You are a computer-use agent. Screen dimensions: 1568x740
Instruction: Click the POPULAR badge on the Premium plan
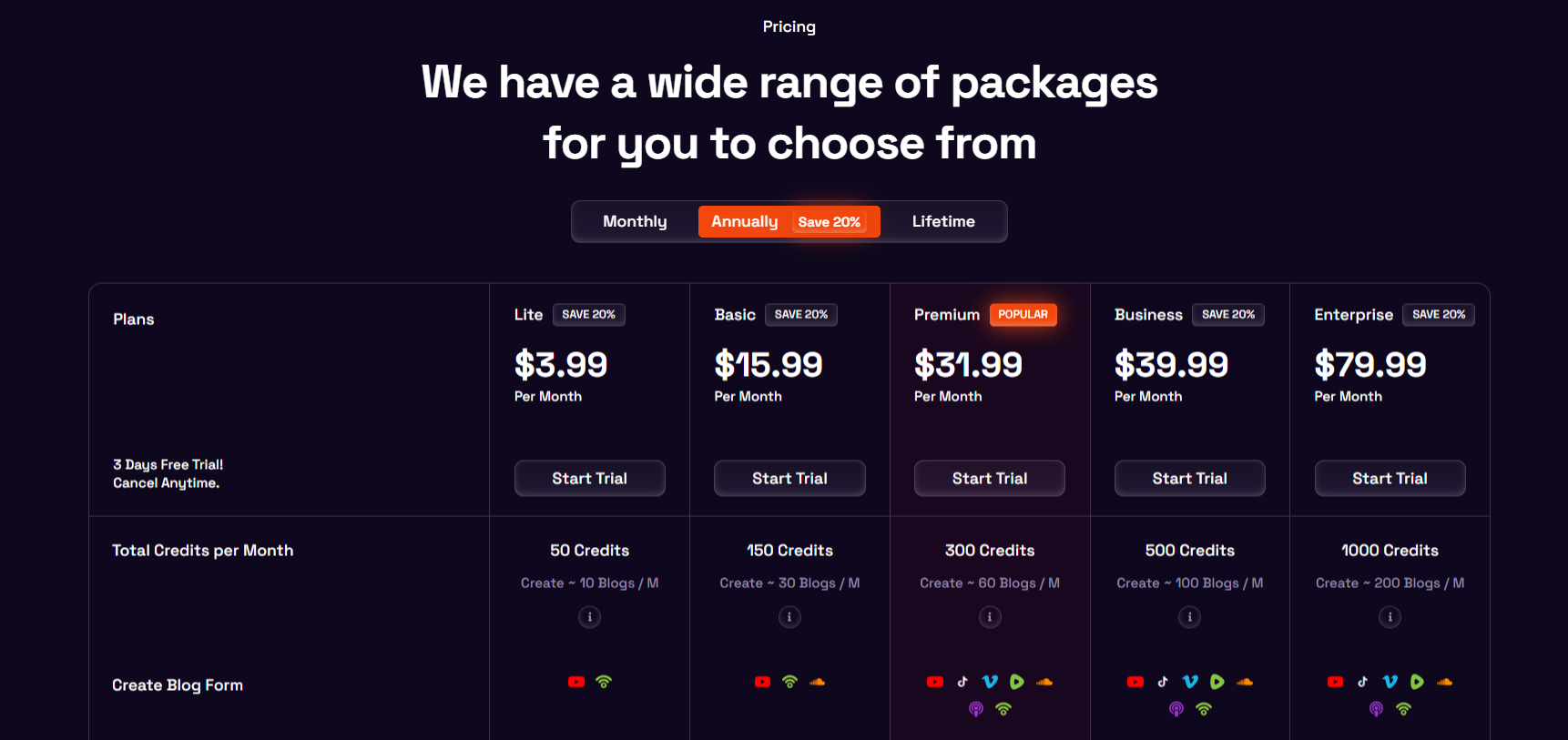point(1023,314)
